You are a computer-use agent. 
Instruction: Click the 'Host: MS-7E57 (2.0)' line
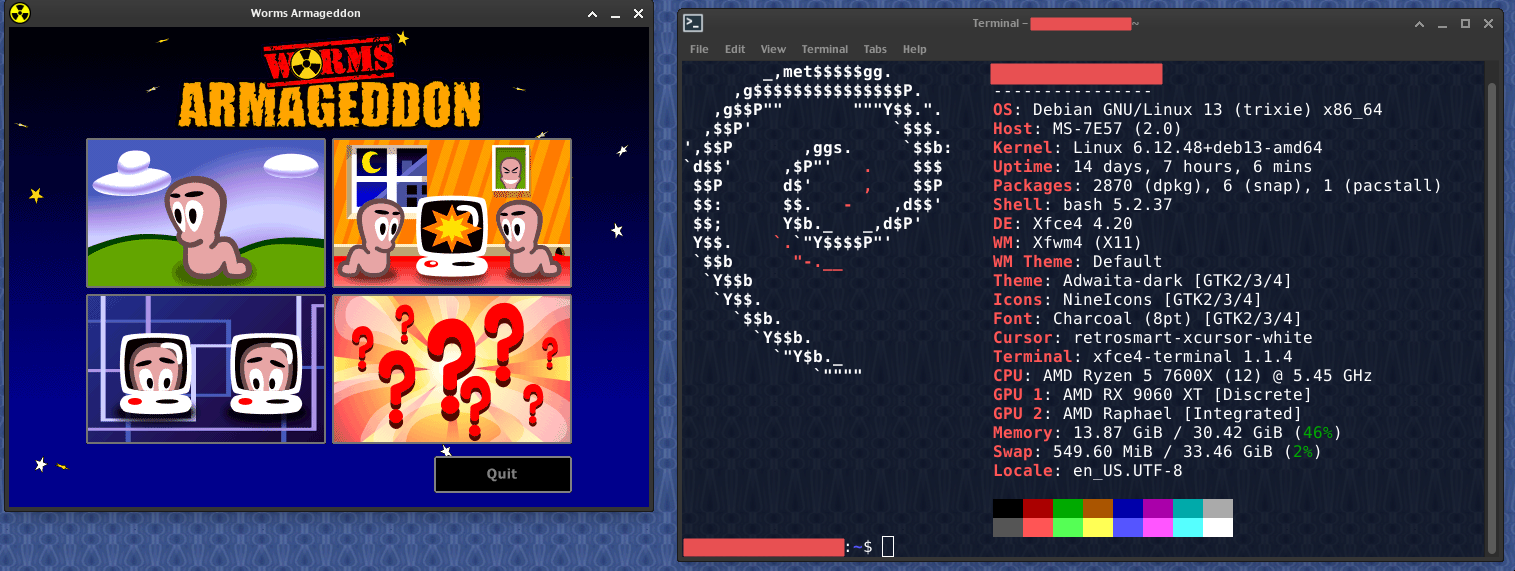coord(1087,129)
